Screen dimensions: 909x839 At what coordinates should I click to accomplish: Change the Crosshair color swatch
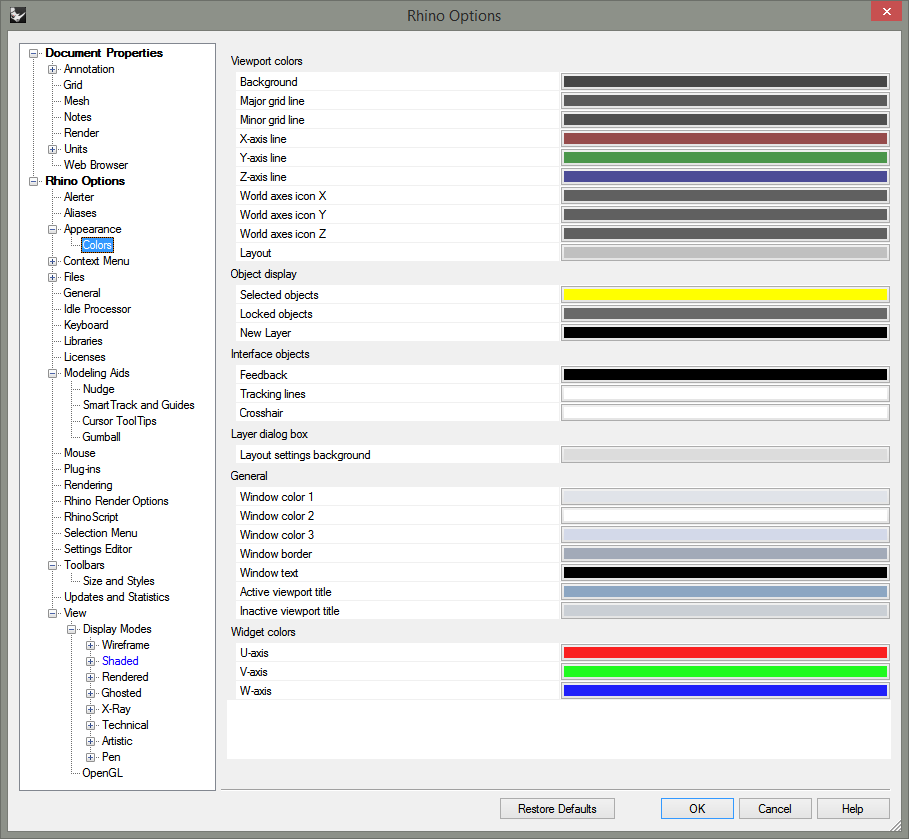pos(725,413)
